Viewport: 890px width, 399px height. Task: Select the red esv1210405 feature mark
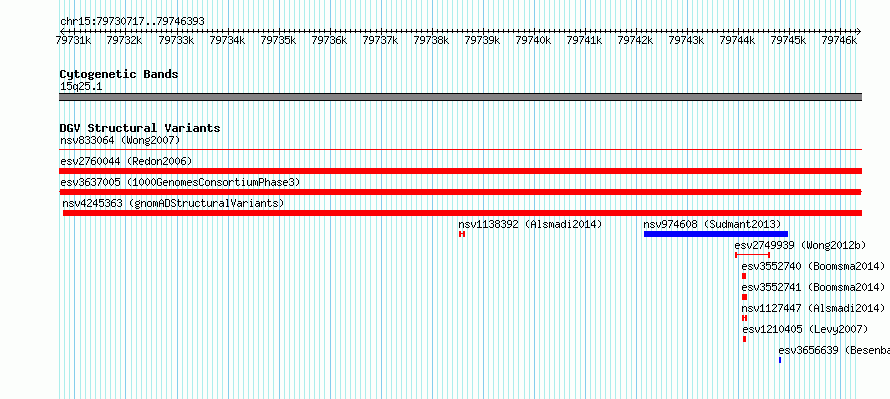coord(745,339)
